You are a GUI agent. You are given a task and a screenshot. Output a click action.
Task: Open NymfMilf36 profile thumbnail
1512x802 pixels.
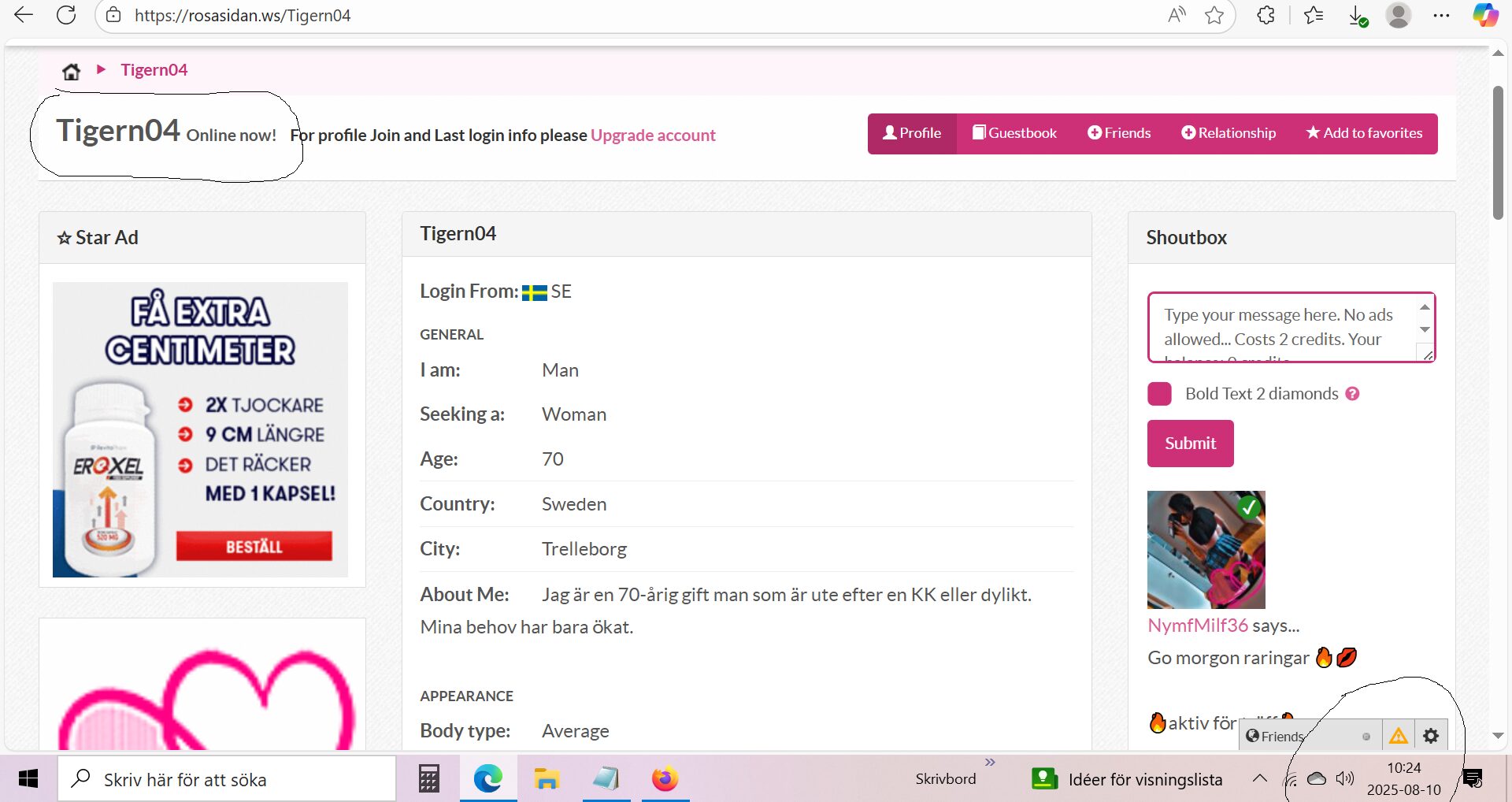point(1206,550)
